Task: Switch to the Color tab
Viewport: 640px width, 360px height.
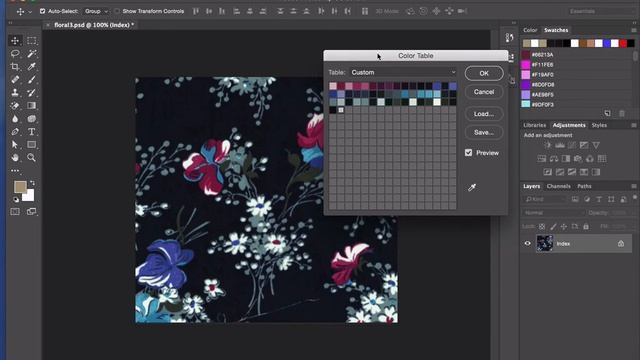Action: [x=530, y=30]
